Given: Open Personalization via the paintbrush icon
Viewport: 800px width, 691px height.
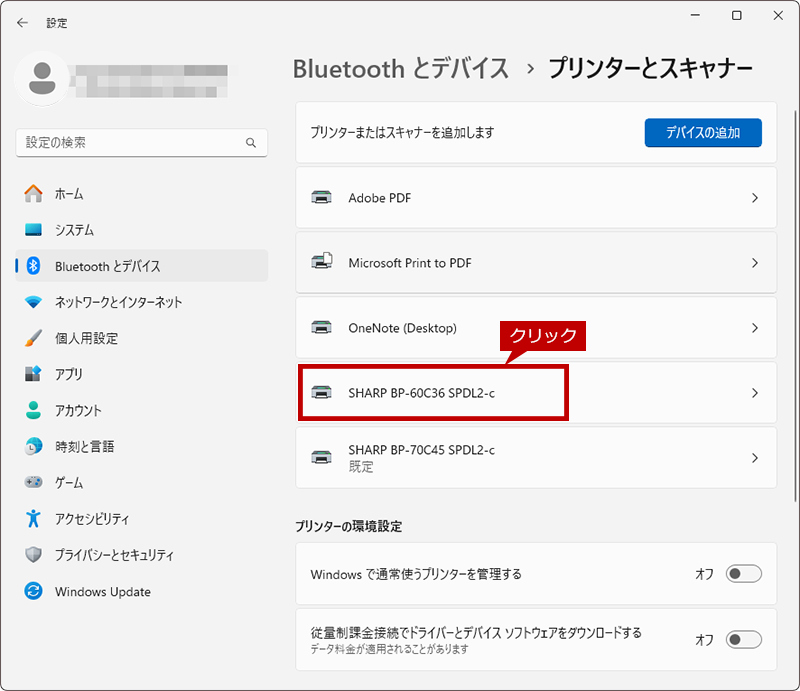Looking at the screenshot, I should tap(34, 338).
